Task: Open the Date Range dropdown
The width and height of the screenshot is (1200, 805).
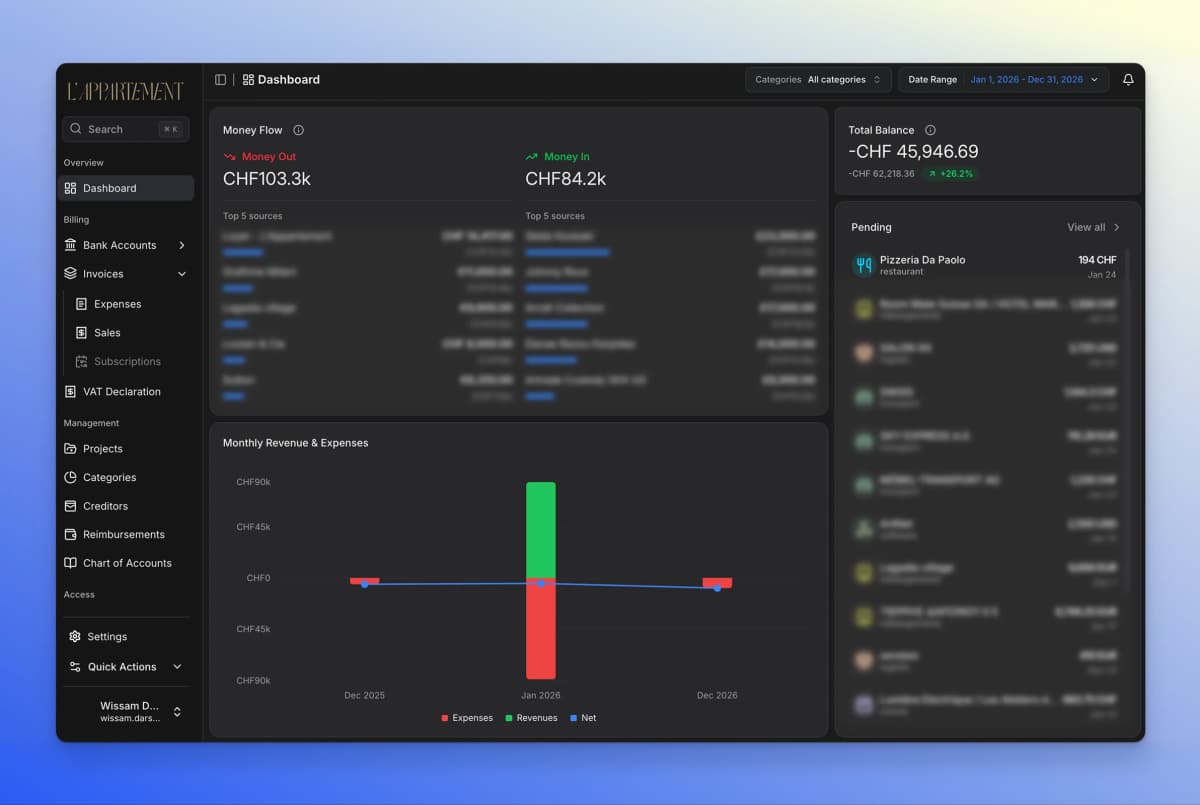Action: (x=1003, y=80)
